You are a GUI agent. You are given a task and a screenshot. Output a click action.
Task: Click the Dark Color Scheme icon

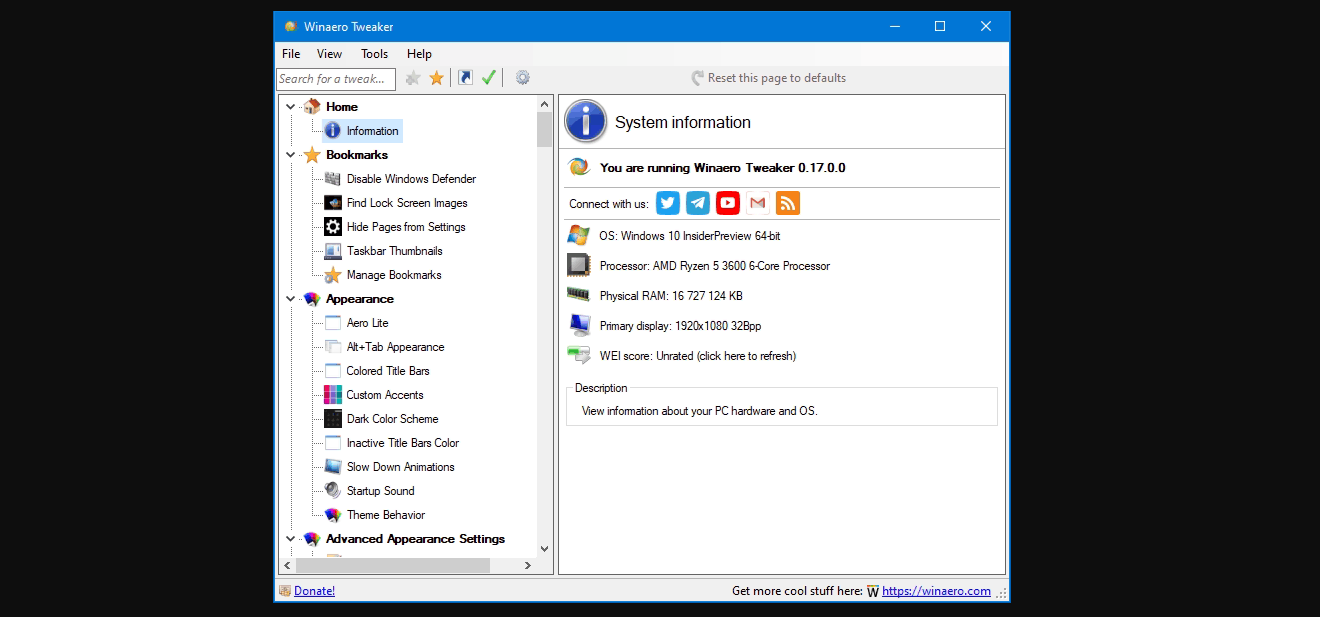pos(333,419)
